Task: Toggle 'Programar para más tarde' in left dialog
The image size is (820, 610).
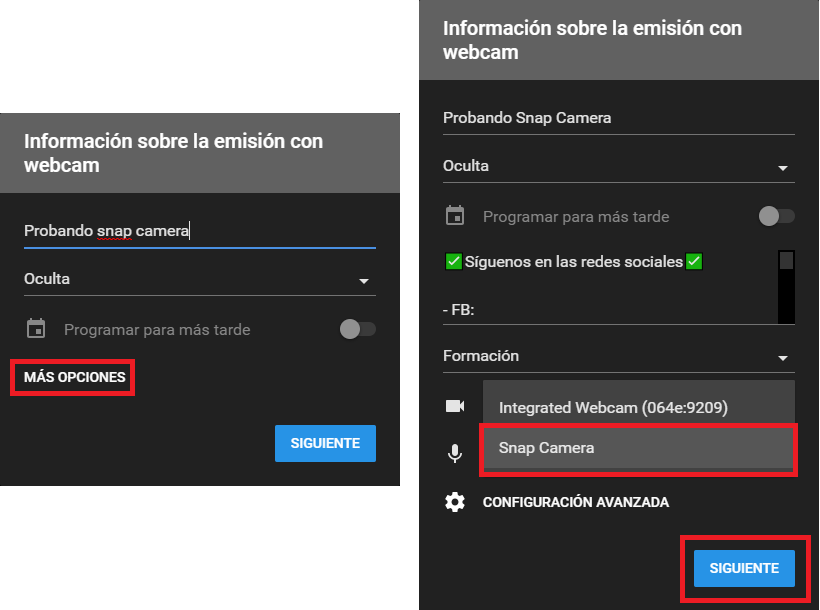Action: pyautogui.click(x=358, y=329)
